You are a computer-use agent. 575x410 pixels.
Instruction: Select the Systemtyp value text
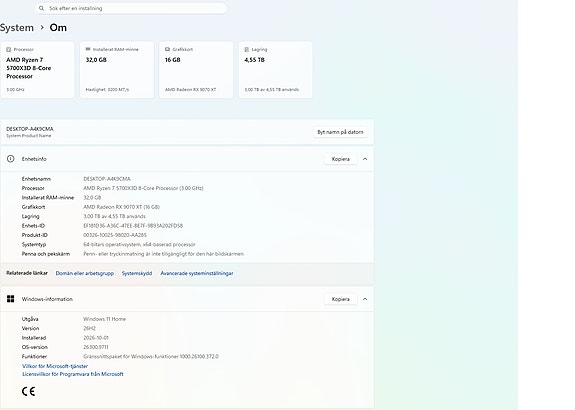139,245
